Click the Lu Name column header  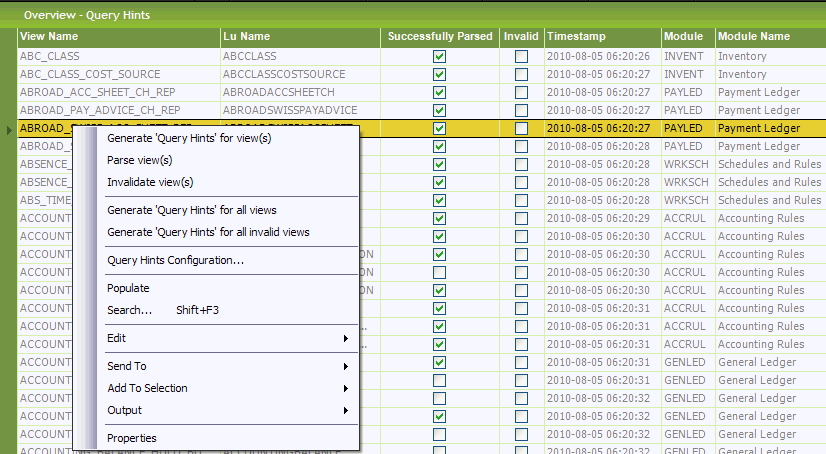point(301,36)
